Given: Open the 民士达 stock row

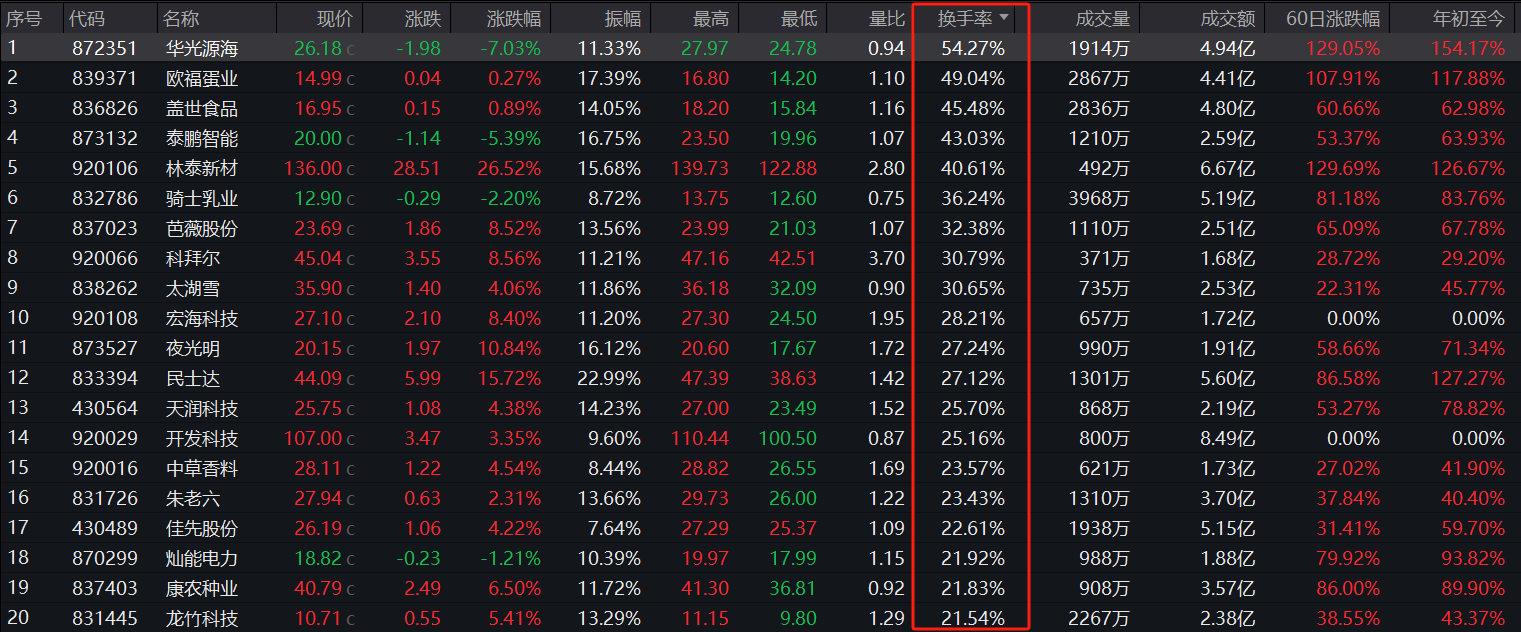Looking at the screenshot, I should pos(192,379).
